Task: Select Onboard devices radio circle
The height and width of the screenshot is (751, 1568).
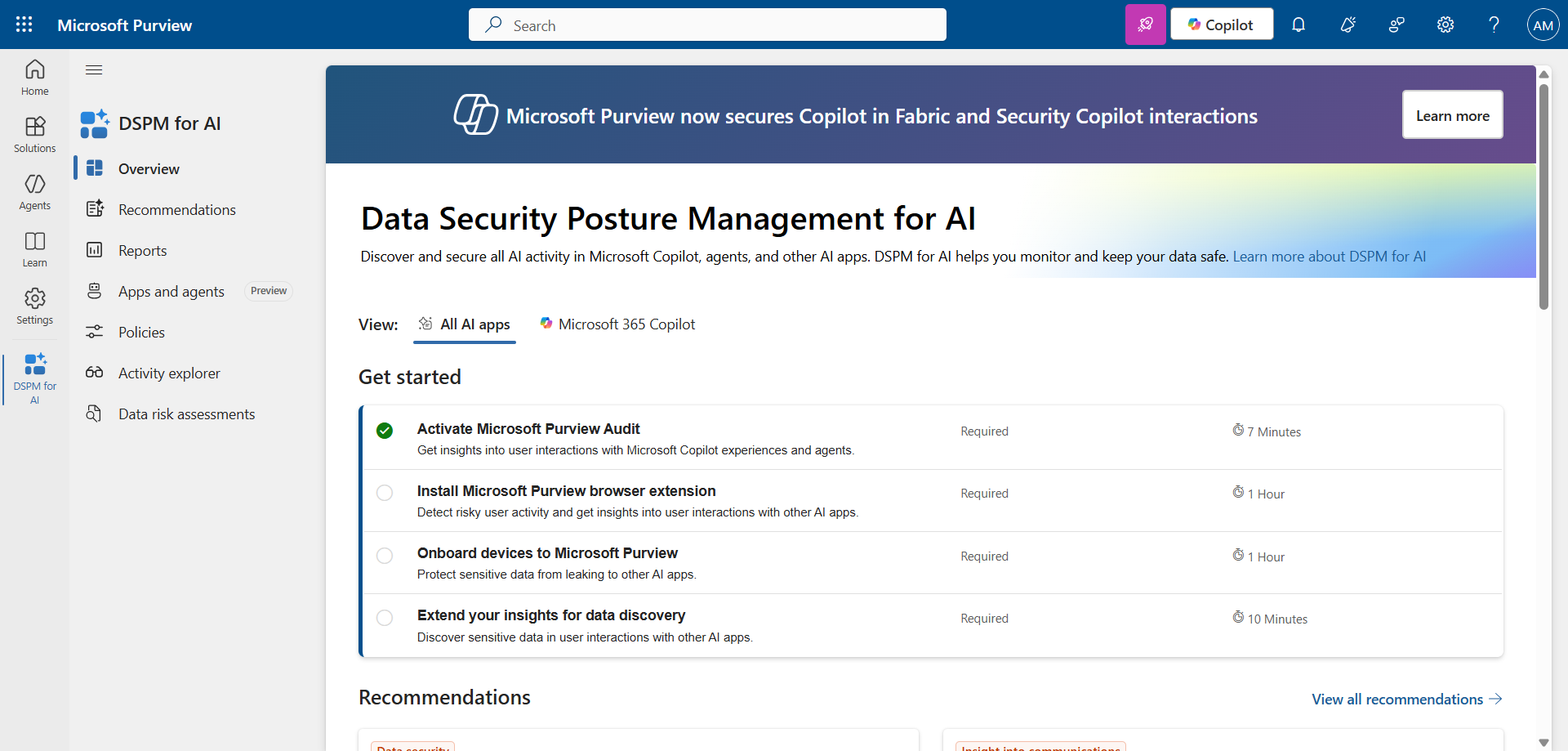Action: 385,556
